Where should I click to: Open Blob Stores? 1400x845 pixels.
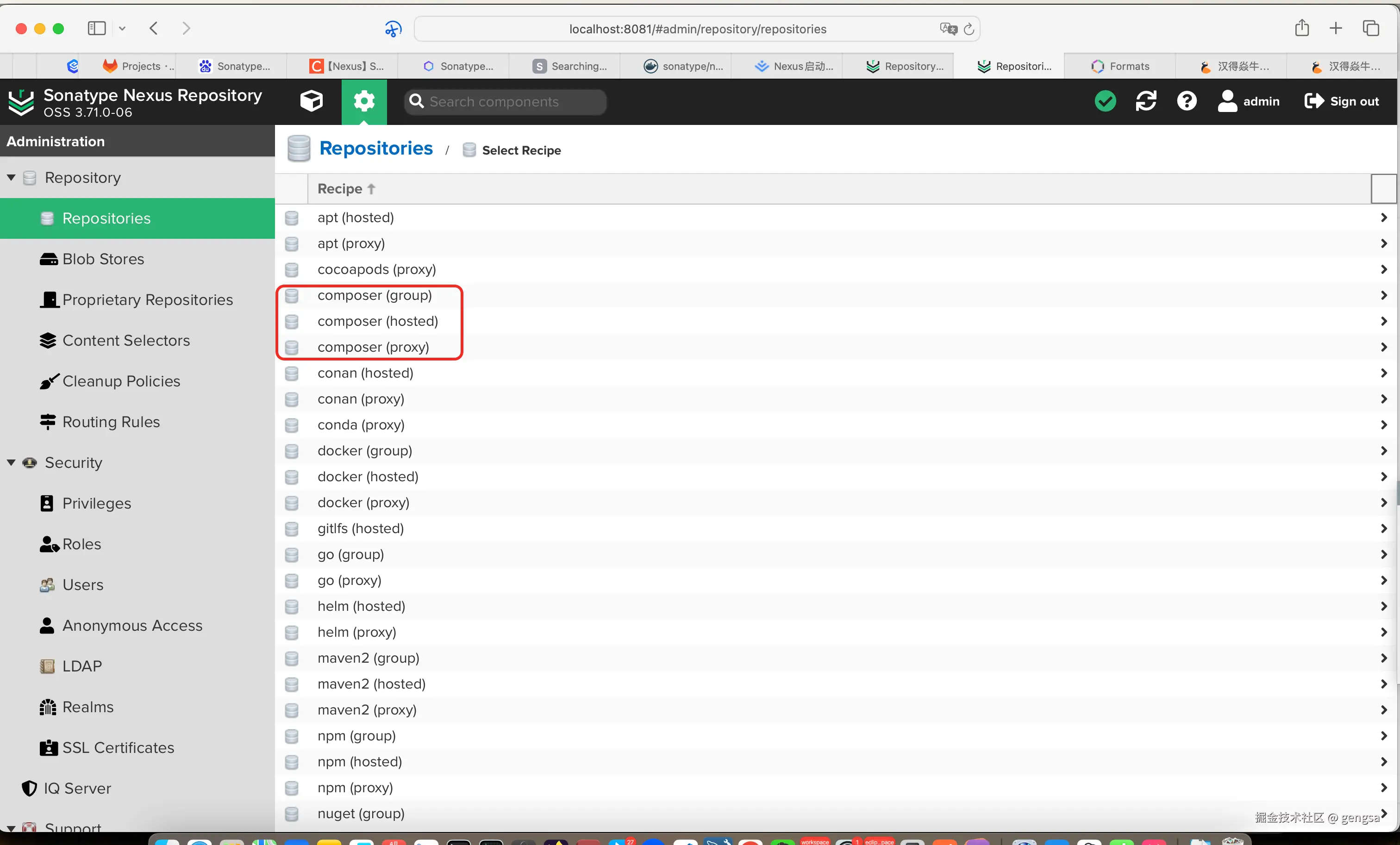pos(137,259)
